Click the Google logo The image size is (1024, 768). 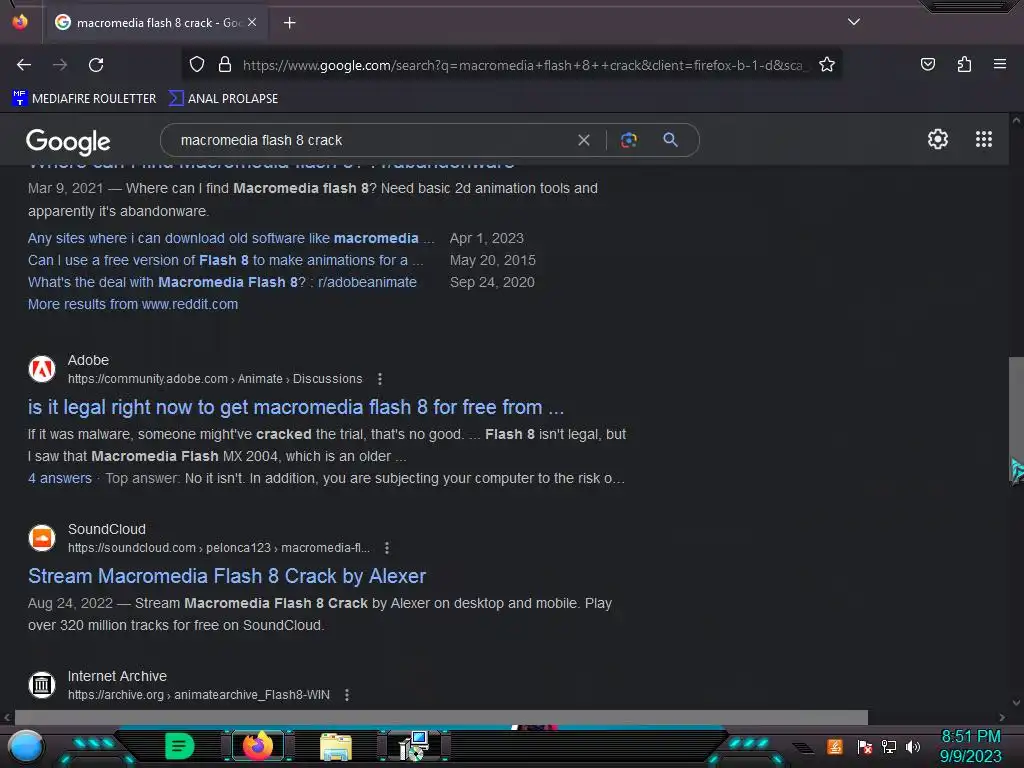pyautogui.click(x=68, y=141)
